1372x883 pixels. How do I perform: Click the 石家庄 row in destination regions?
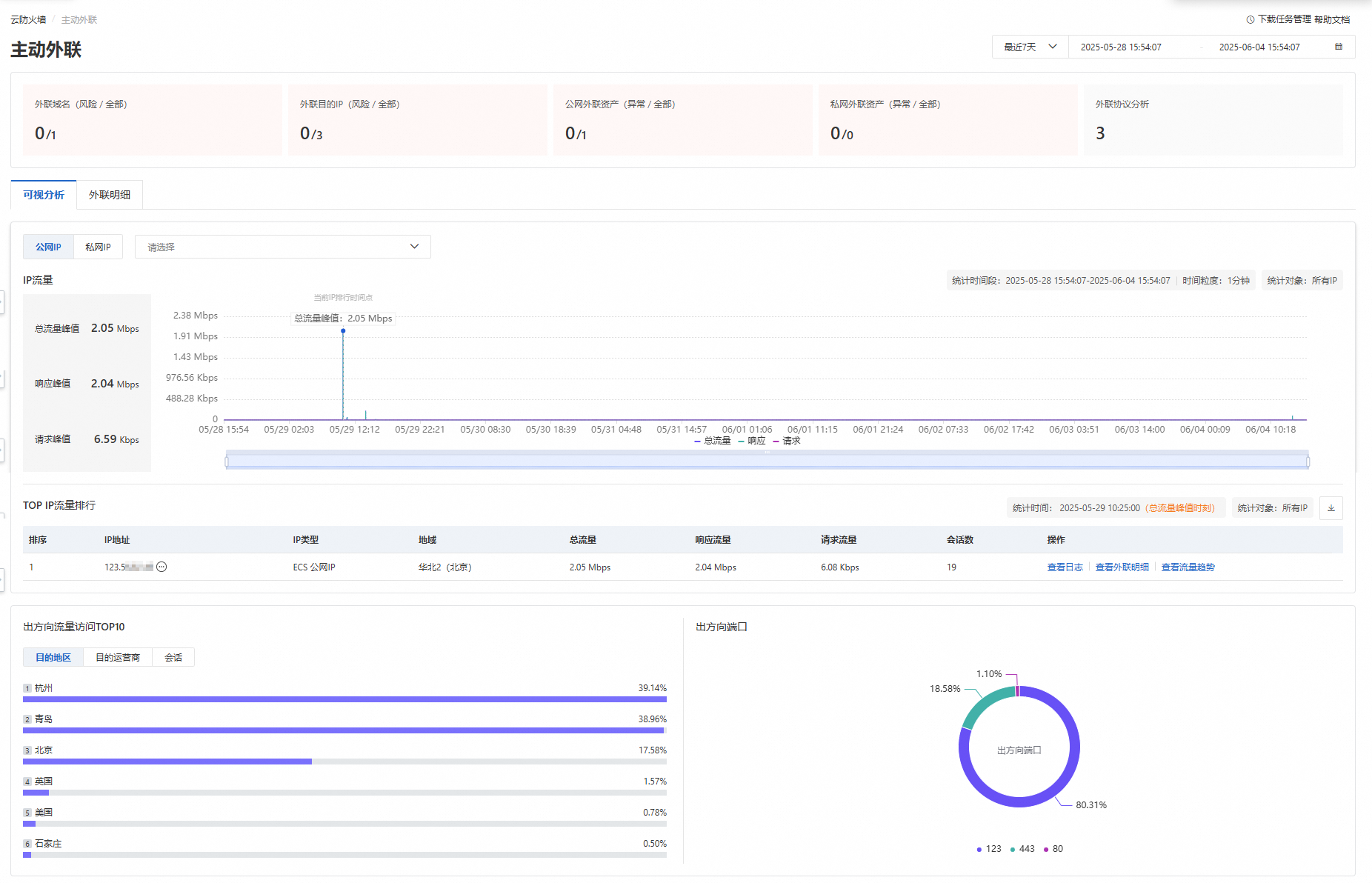tap(344, 848)
